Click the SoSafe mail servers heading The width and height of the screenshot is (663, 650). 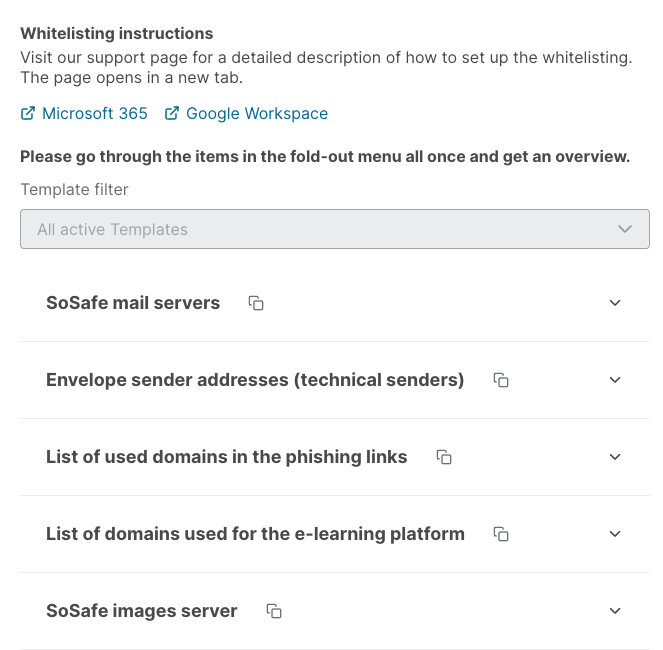[x=133, y=303]
